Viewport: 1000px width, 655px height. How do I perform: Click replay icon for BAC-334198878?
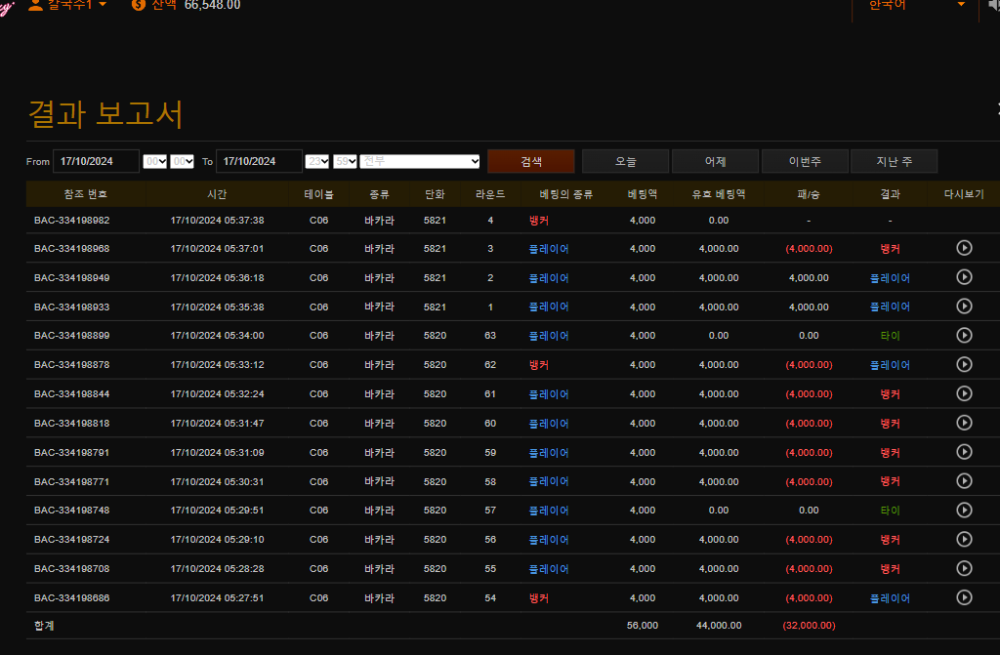964,364
